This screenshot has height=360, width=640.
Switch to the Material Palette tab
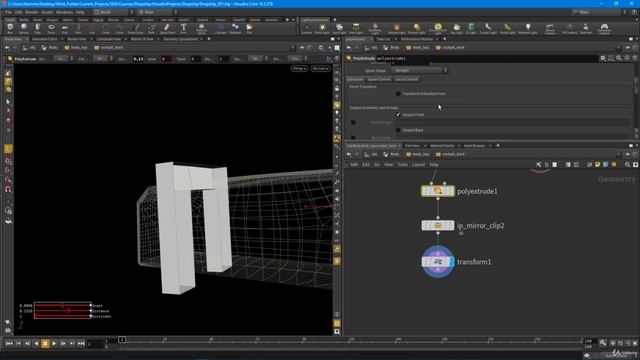coord(442,146)
